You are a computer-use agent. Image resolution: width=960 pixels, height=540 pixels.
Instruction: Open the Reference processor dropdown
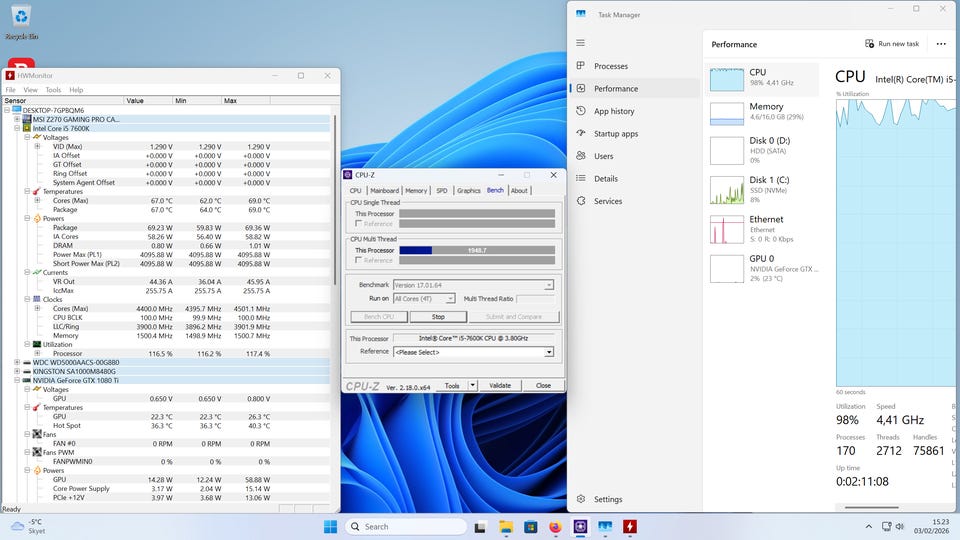click(549, 352)
